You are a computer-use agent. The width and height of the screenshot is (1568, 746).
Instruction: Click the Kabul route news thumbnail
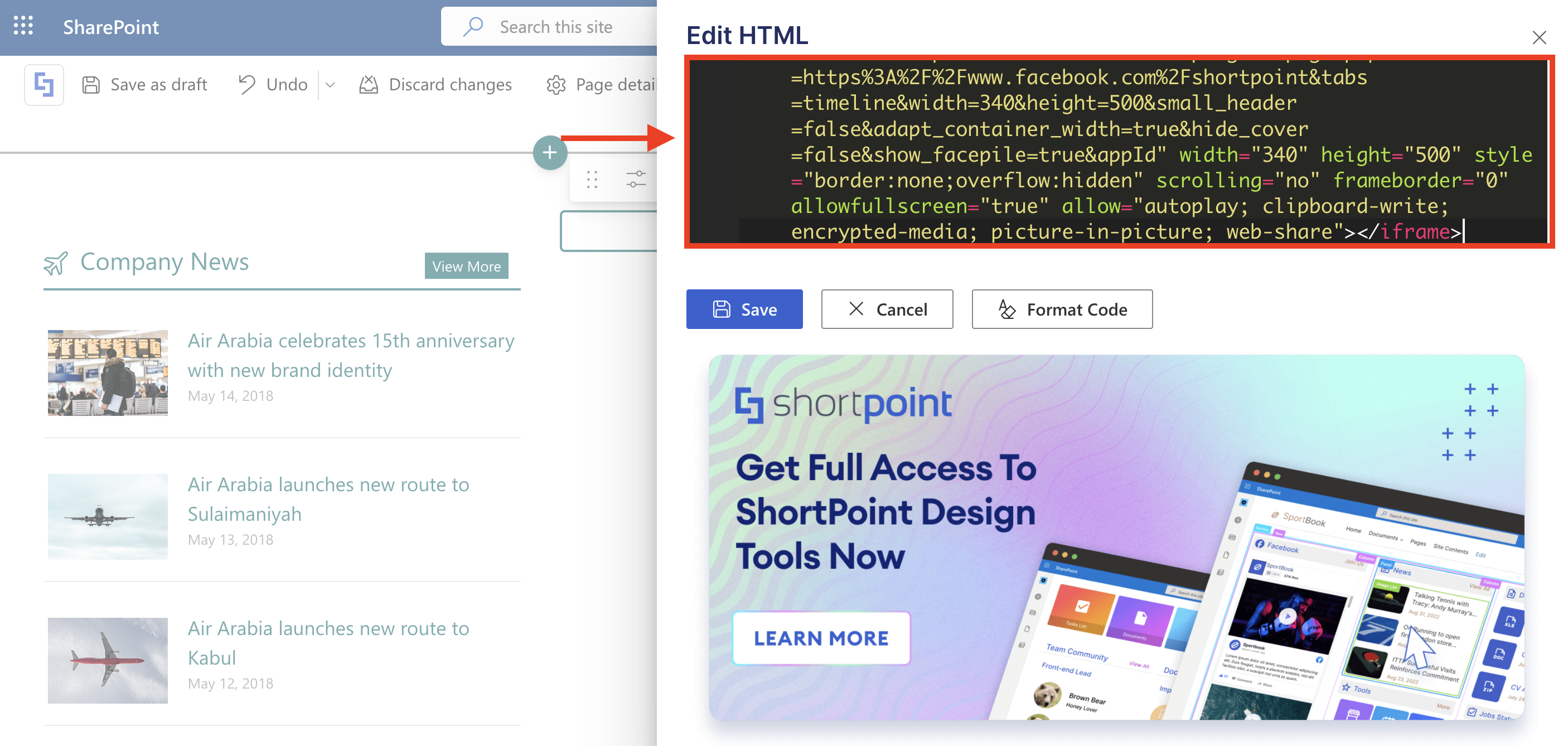[x=108, y=660]
